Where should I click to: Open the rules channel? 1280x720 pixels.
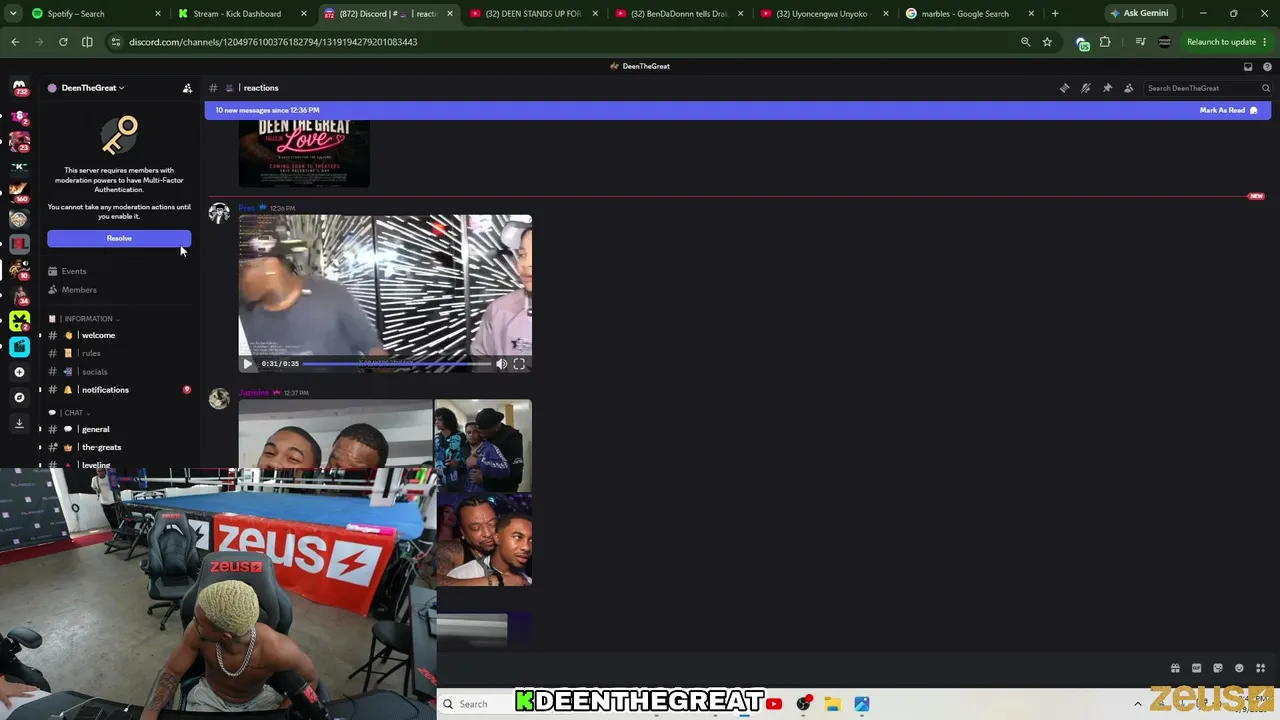118,353
